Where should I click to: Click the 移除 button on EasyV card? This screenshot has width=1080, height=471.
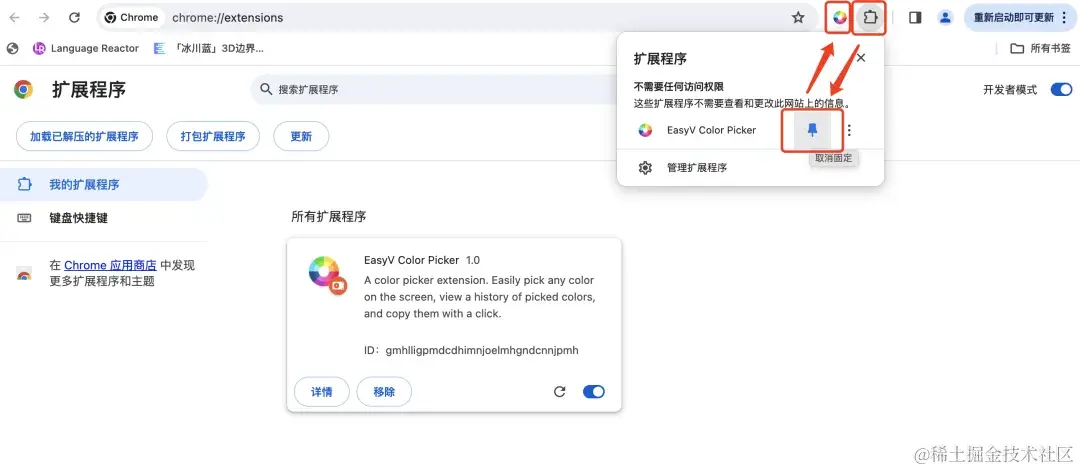point(384,392)
